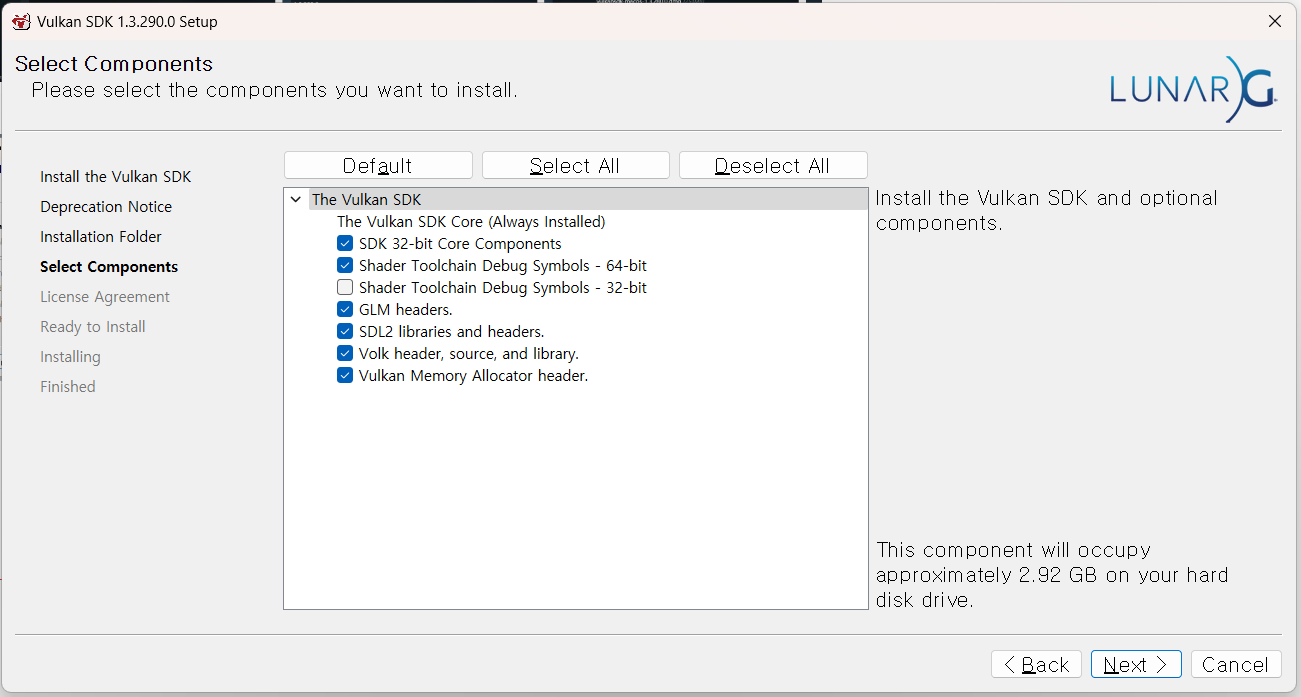Toggle the GLM headers checkbox

pos(345,309)
